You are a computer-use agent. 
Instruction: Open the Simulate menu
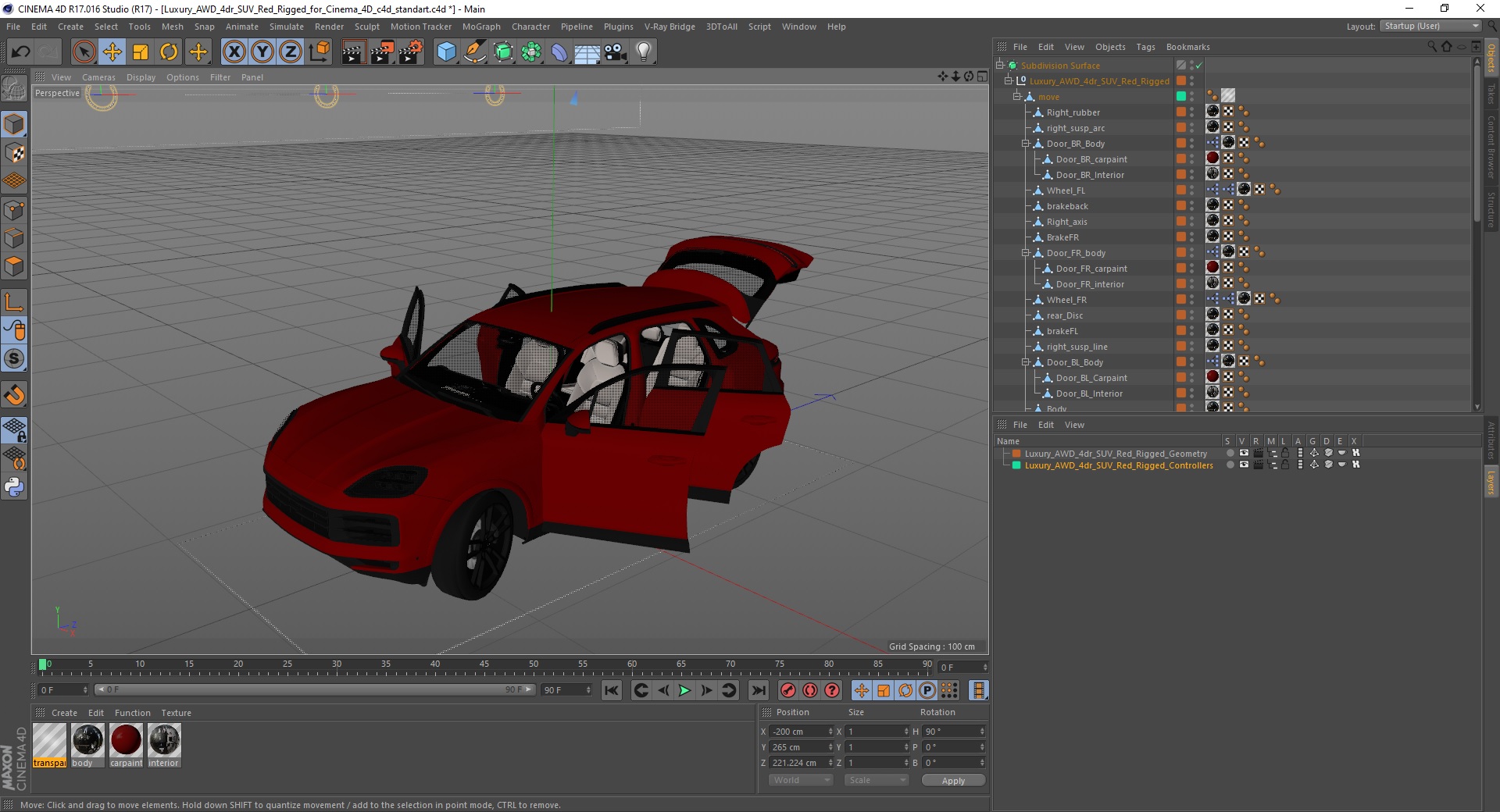click(x=287, y=27)
